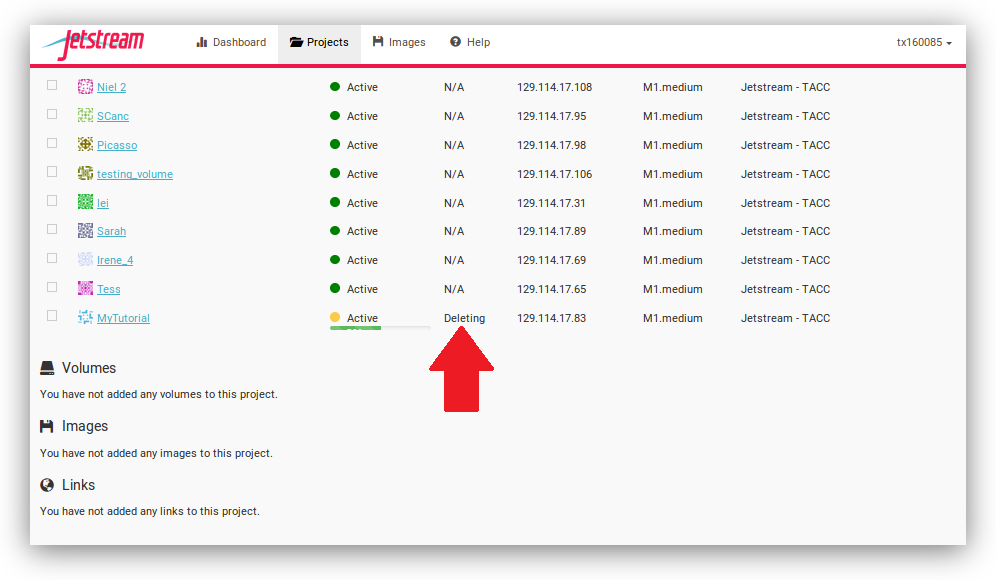Viewport: 996px width, 580px height.
Task: Click the Tess instance pink identicon
Action: 86,289
